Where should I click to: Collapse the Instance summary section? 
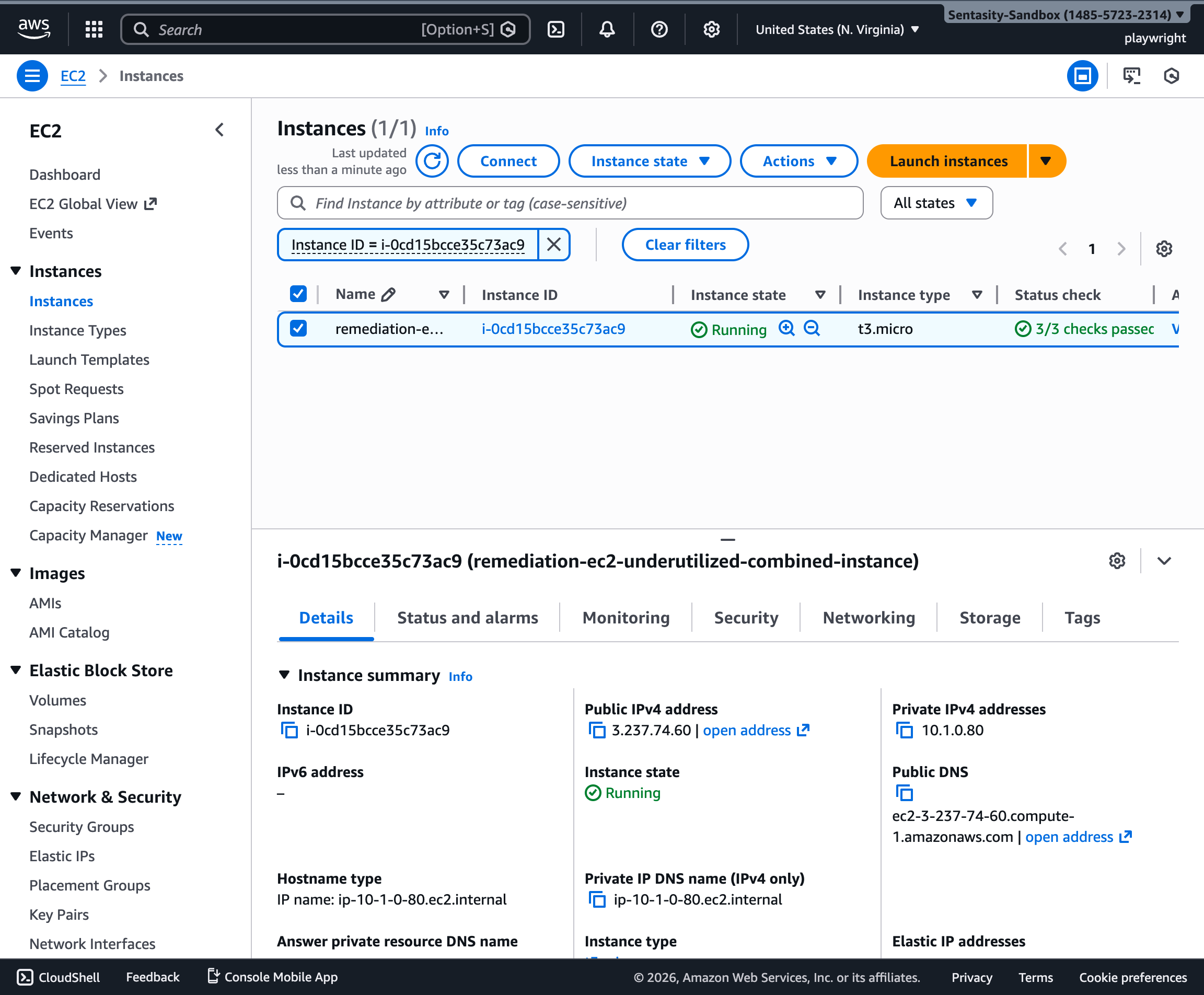(284, 675)
